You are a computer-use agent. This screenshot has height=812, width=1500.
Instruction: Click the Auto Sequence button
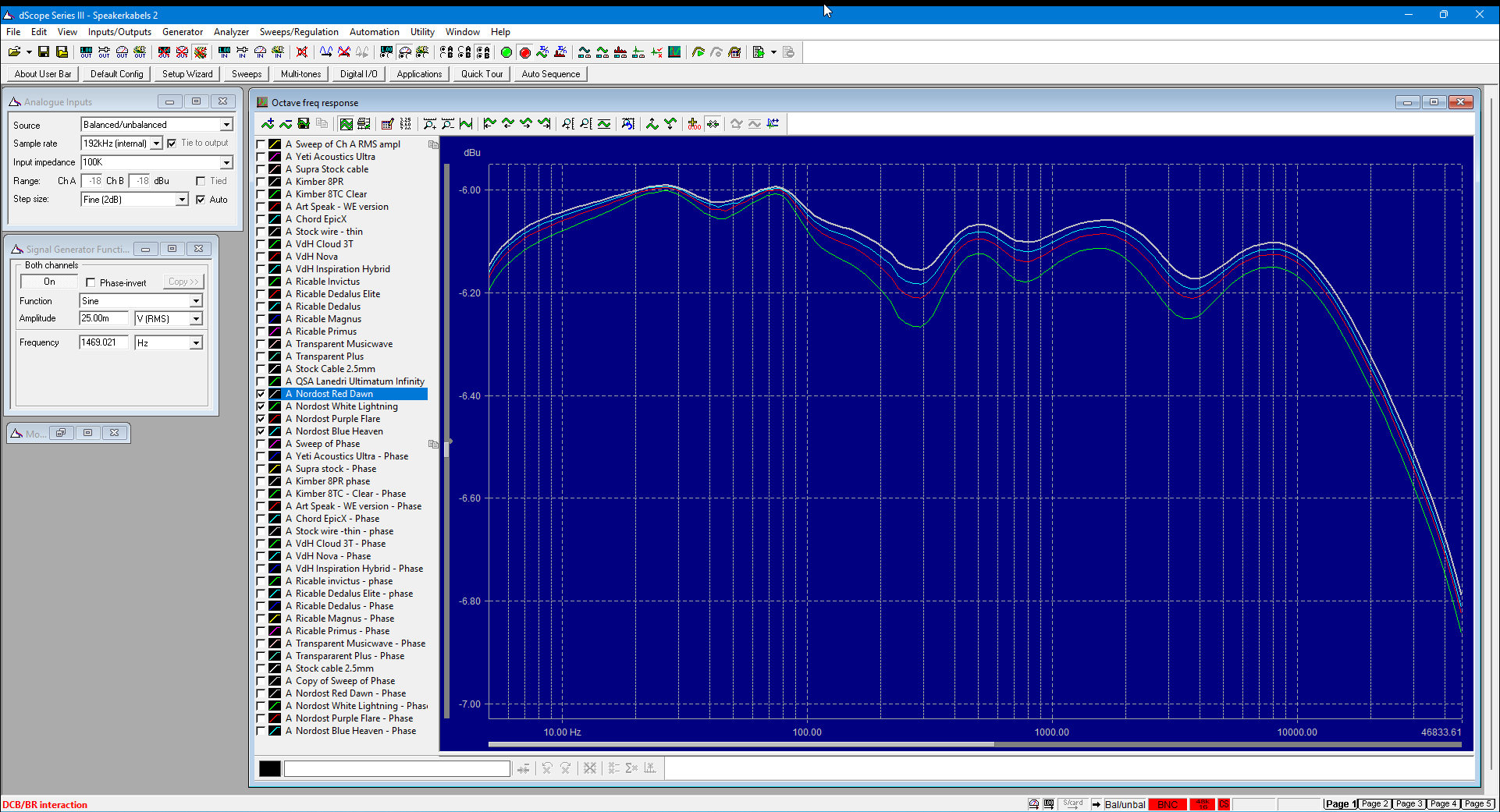[551, 74]
